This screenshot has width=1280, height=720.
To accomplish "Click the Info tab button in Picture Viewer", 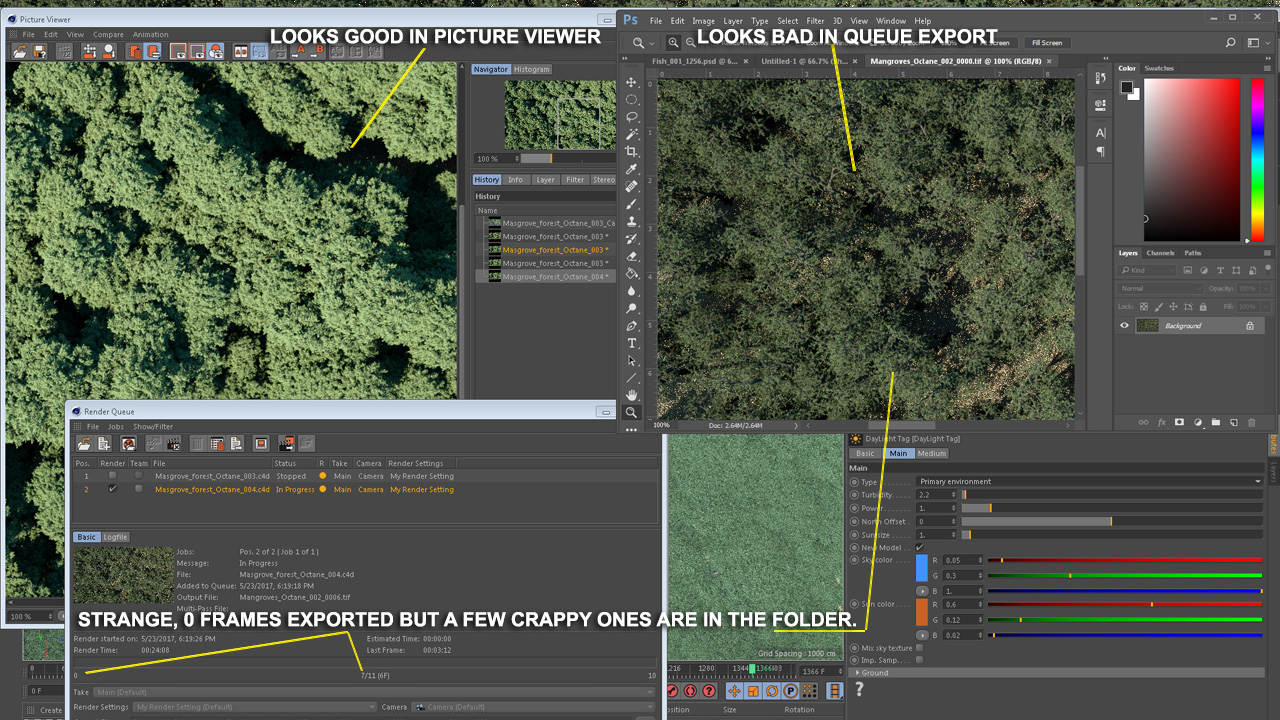I will click(x=515, y=180).
